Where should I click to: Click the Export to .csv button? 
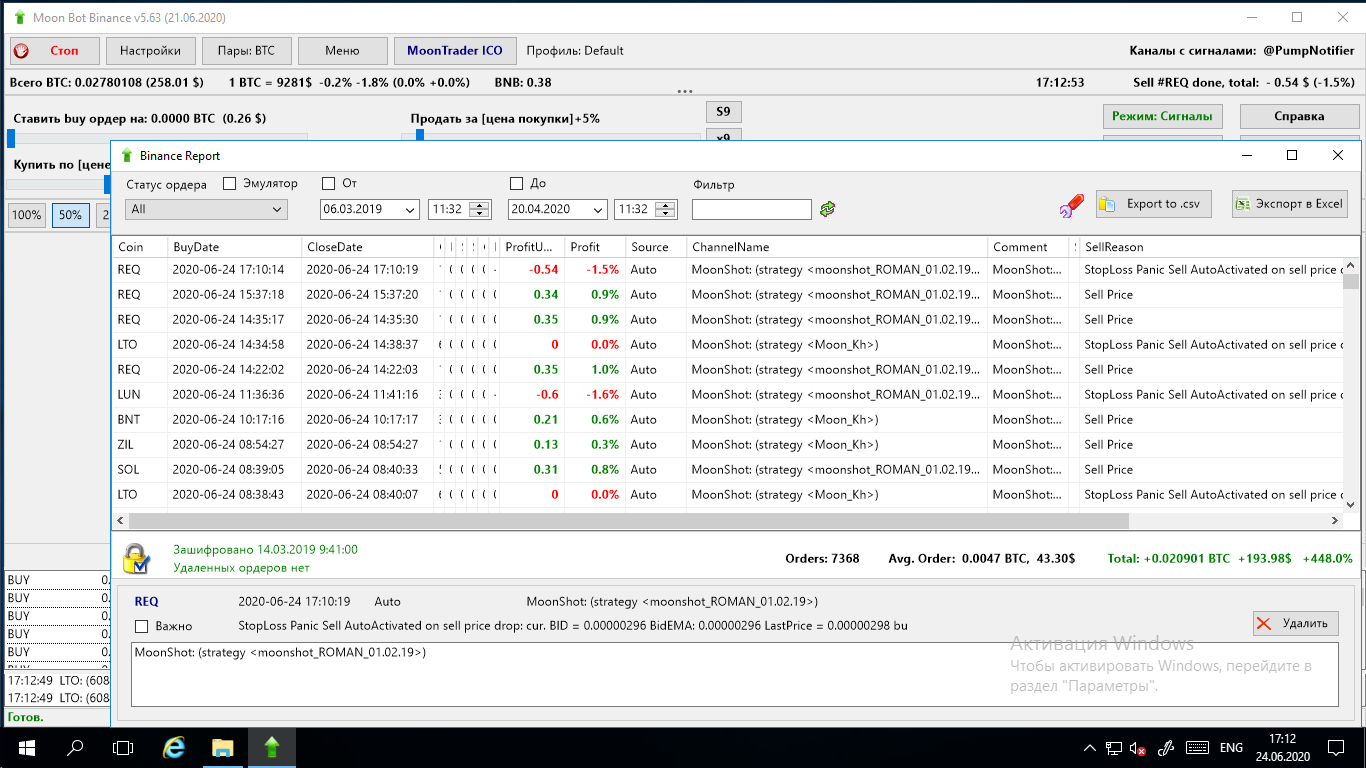1154,204
